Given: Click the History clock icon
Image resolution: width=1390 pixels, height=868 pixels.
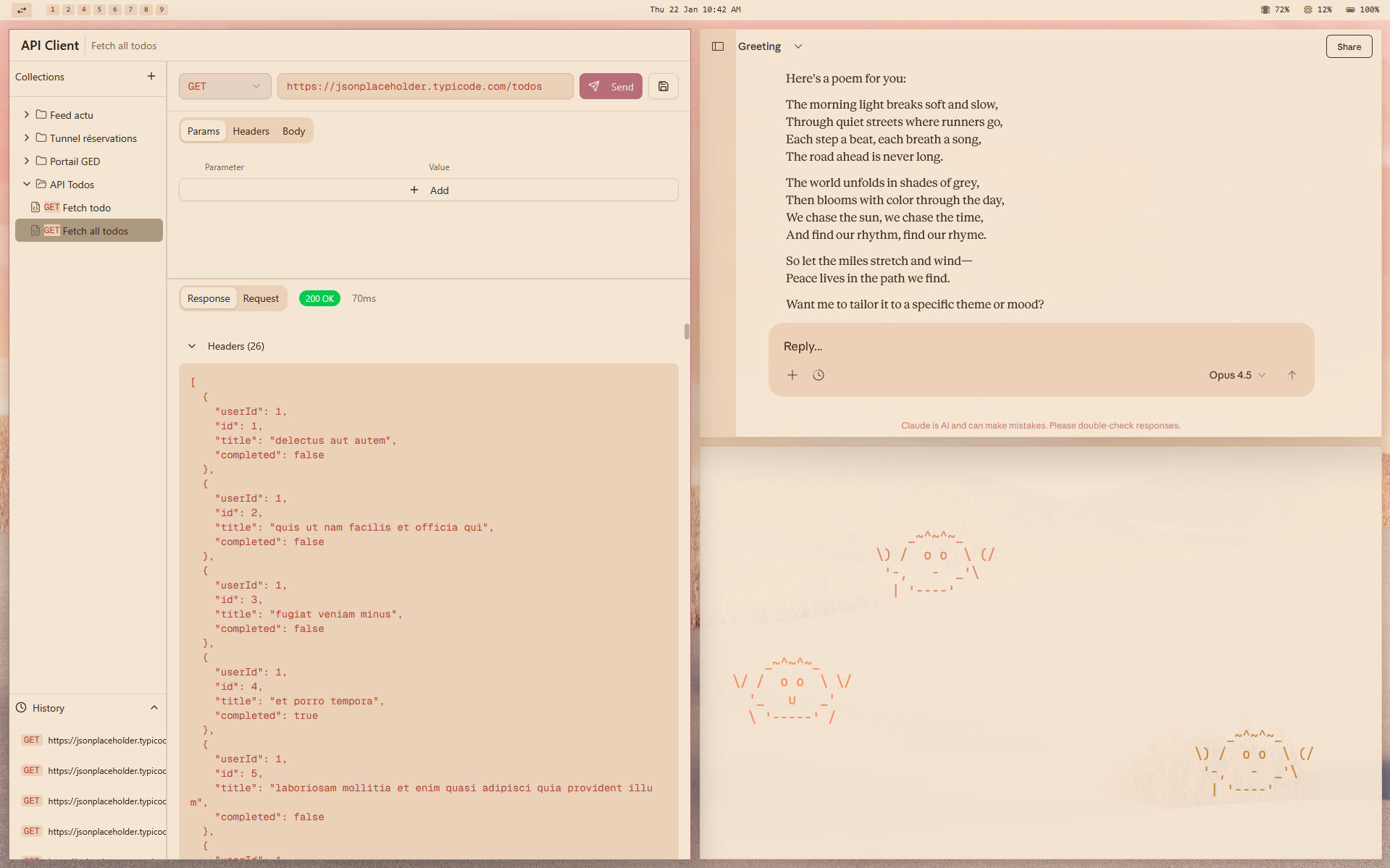Looking at the screenshot, I should tap(21, 707).
